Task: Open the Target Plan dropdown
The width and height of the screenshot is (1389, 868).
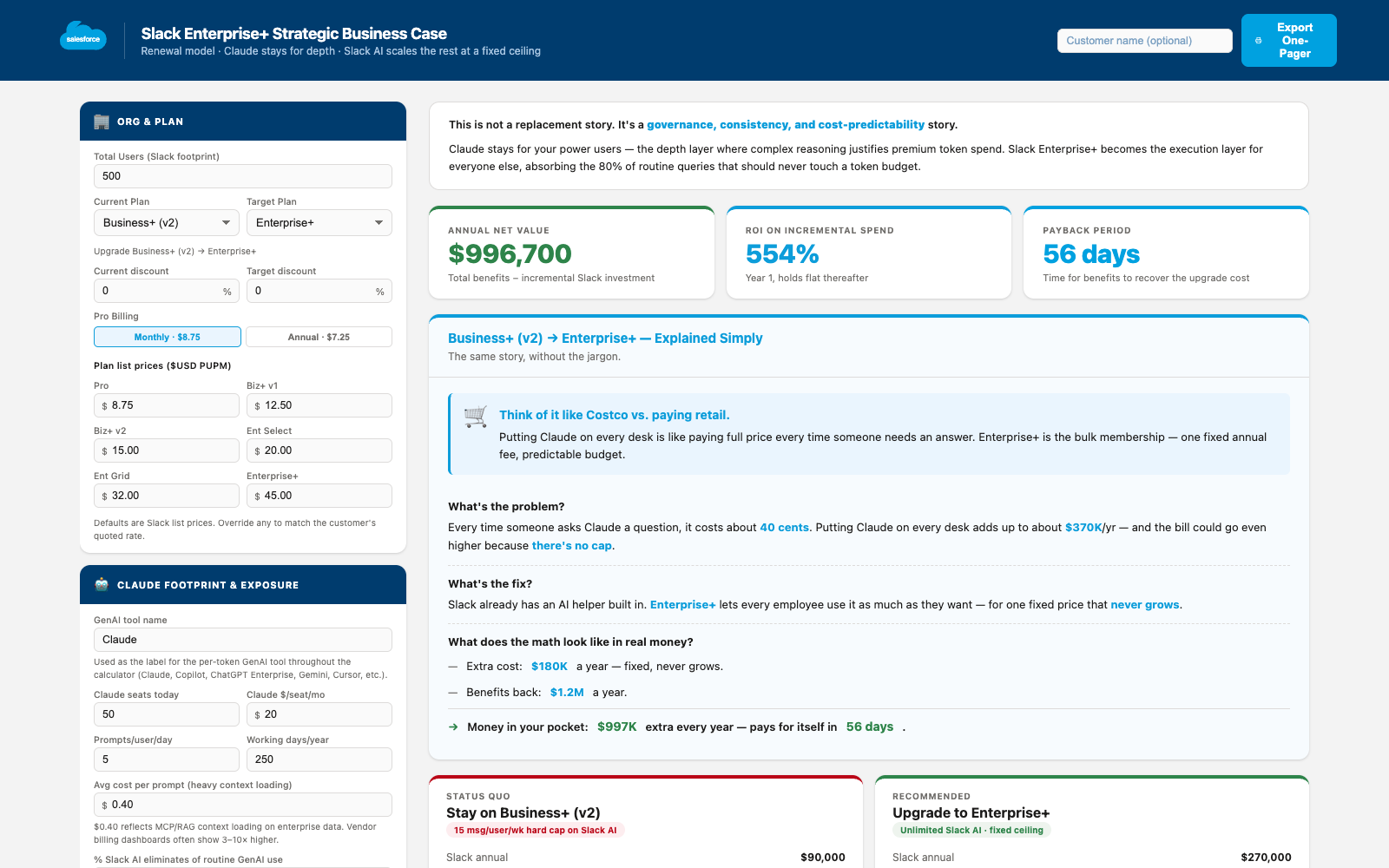Action: (x=319, y=223)
